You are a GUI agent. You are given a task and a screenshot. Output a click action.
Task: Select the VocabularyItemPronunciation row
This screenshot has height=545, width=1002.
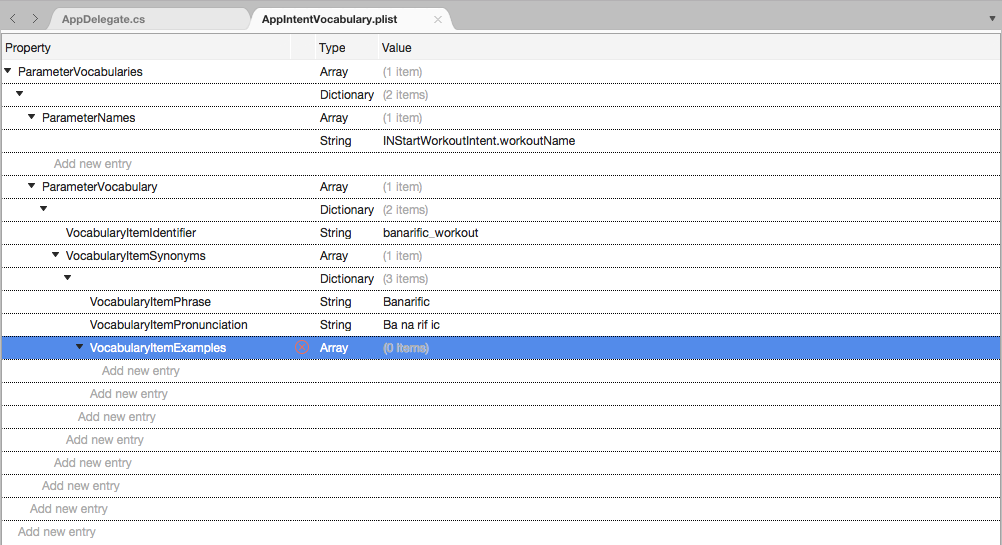tap(501, 325)
